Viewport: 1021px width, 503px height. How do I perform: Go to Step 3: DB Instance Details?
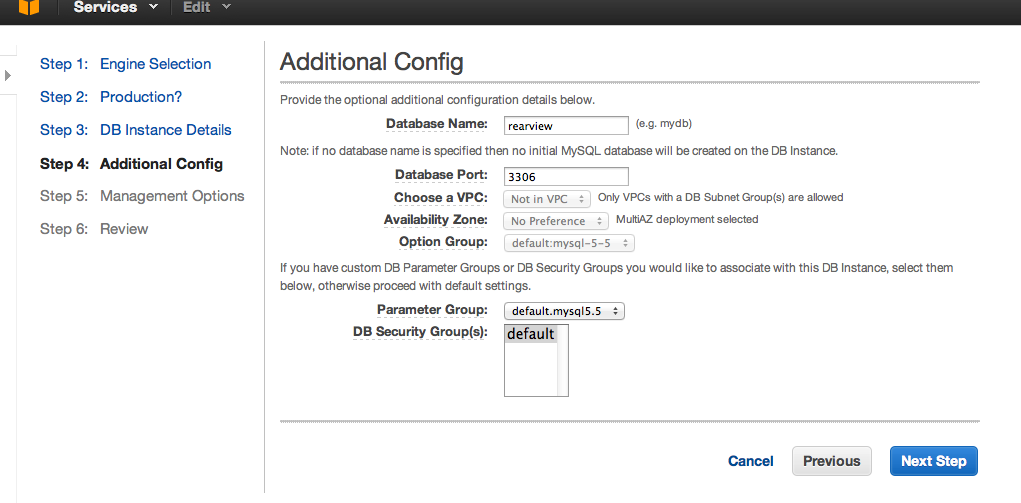[x=135, y=130]
